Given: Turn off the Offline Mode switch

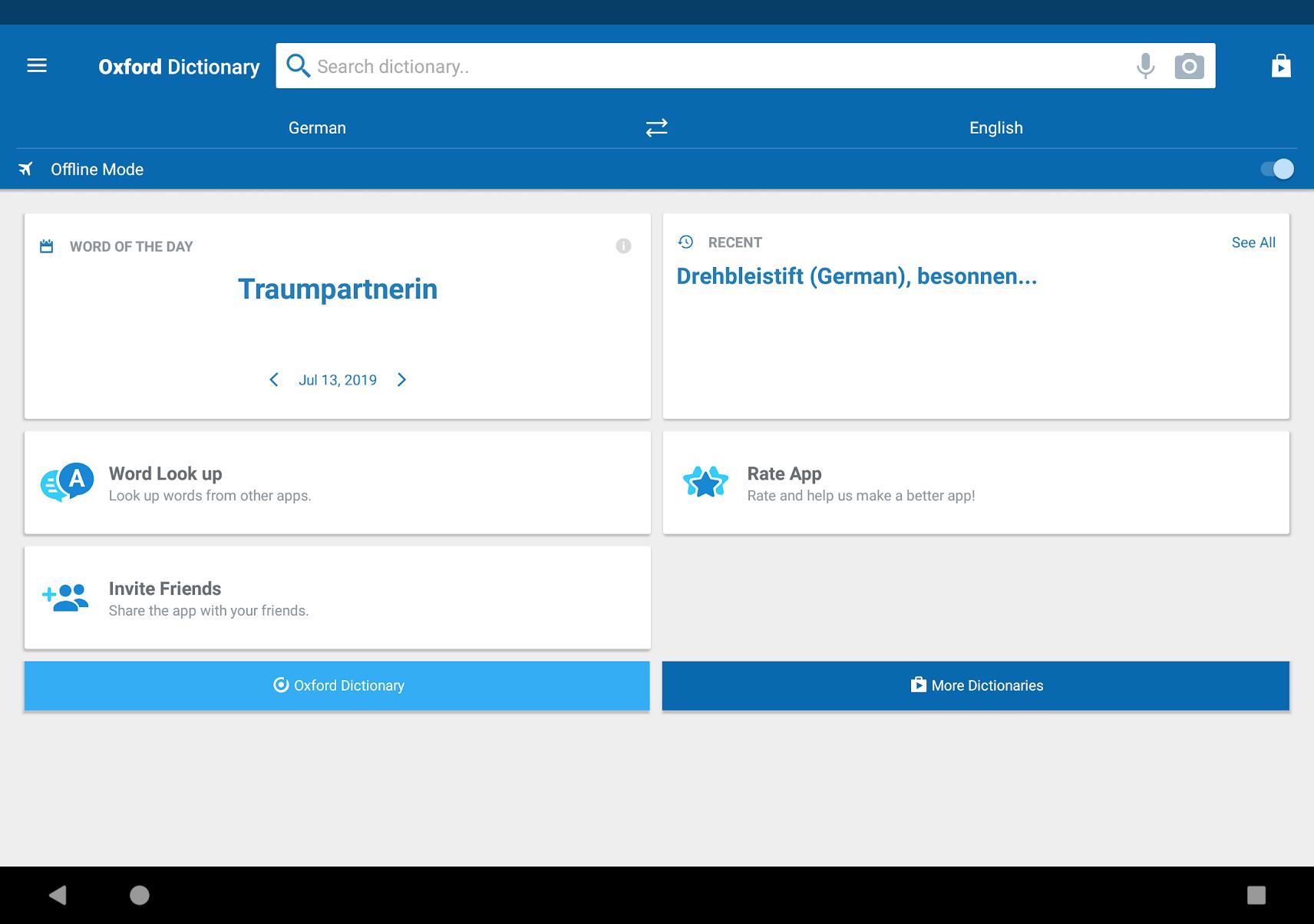Looking at the screenshot, I should tap(1277, 169).
